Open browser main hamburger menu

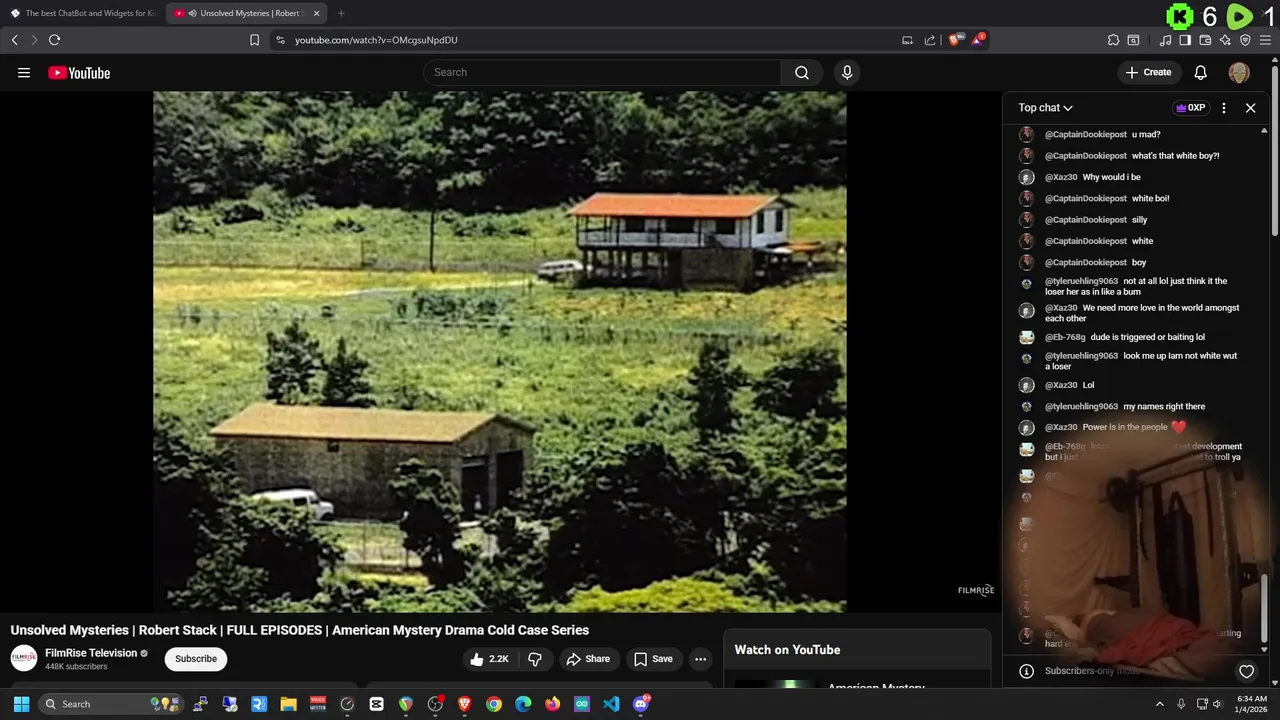tap(1265, 40)
